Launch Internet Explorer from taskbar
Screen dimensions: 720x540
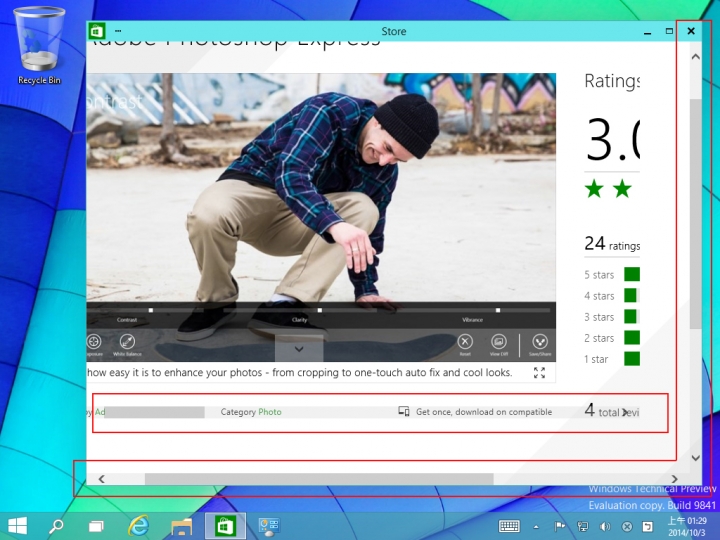139,526
